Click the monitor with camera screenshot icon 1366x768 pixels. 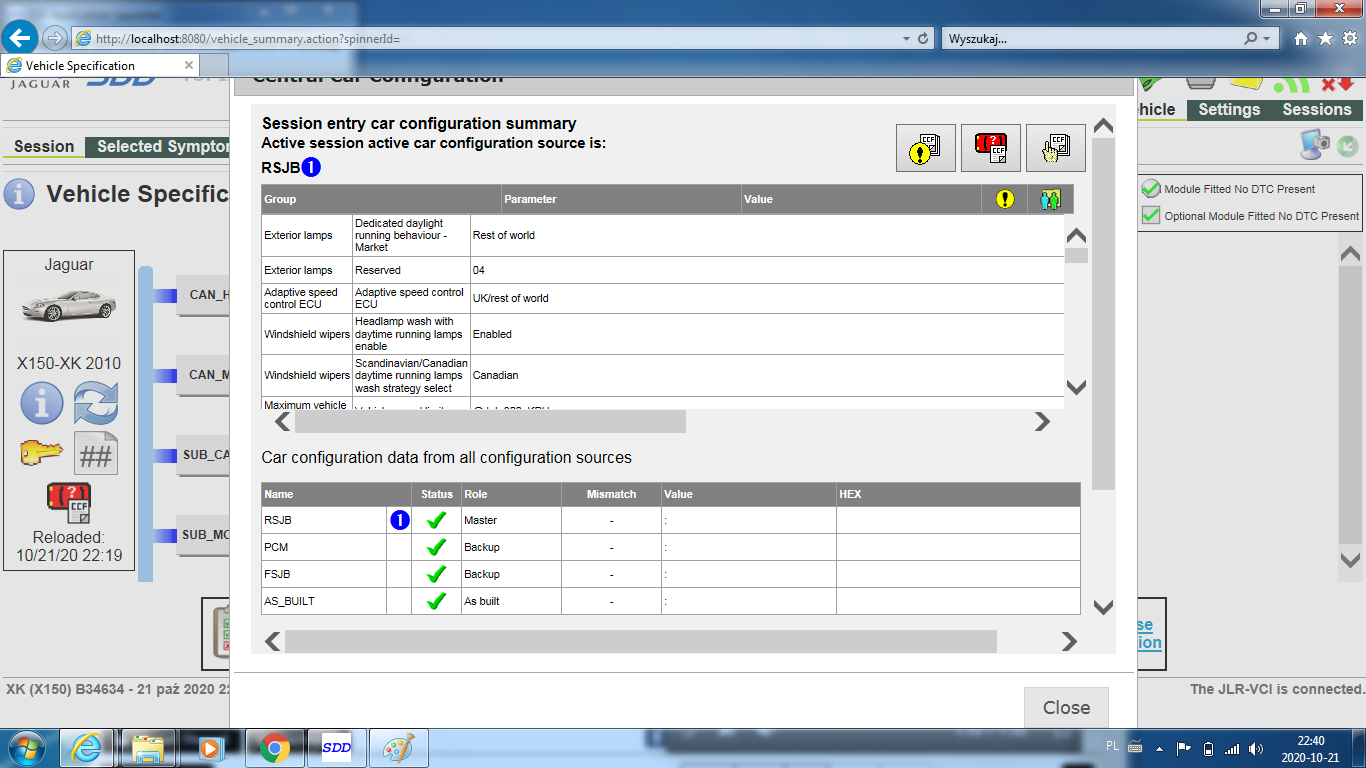pyautogui.click(x=1314, y=145)
